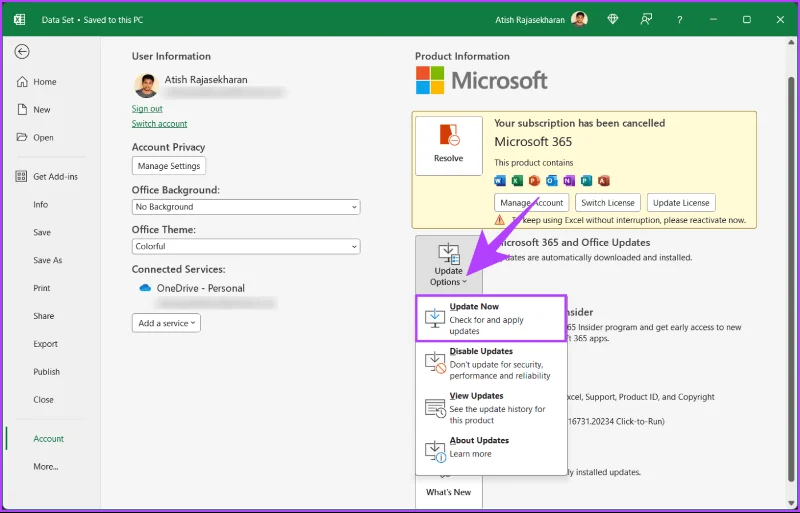
Task: Click the Outlook app icon
Action: 552,181
